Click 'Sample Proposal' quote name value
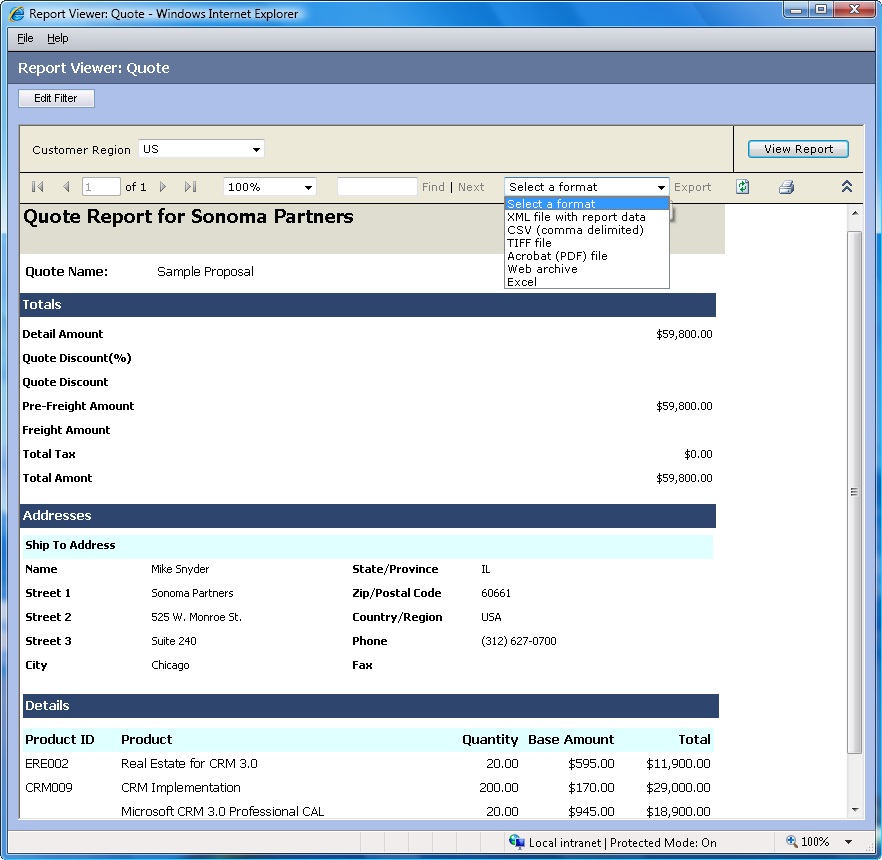 [205, 272]
